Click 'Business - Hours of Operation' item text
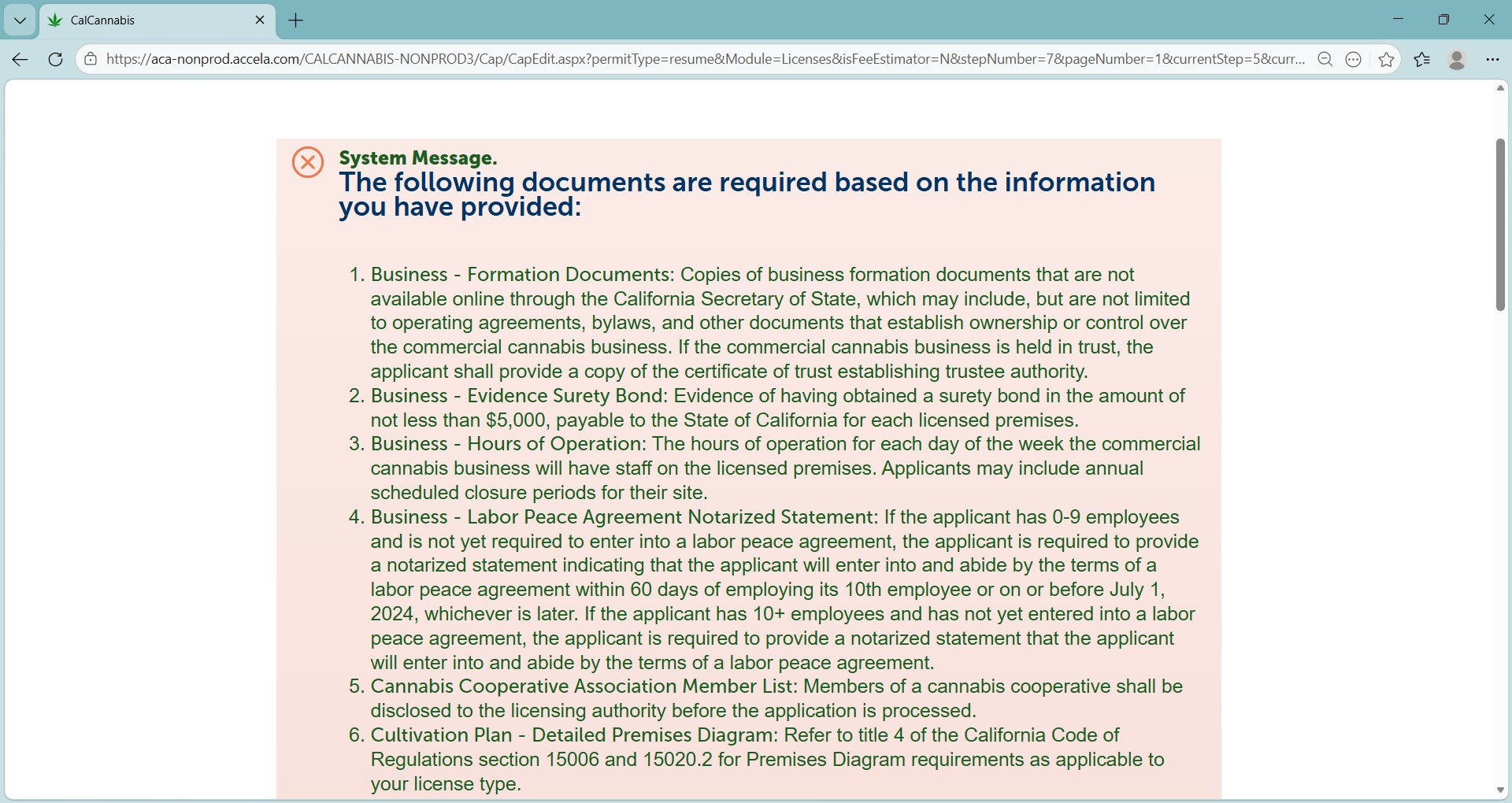The width and height of the screenshot is (1512, 803). click(x=508, y=444)
